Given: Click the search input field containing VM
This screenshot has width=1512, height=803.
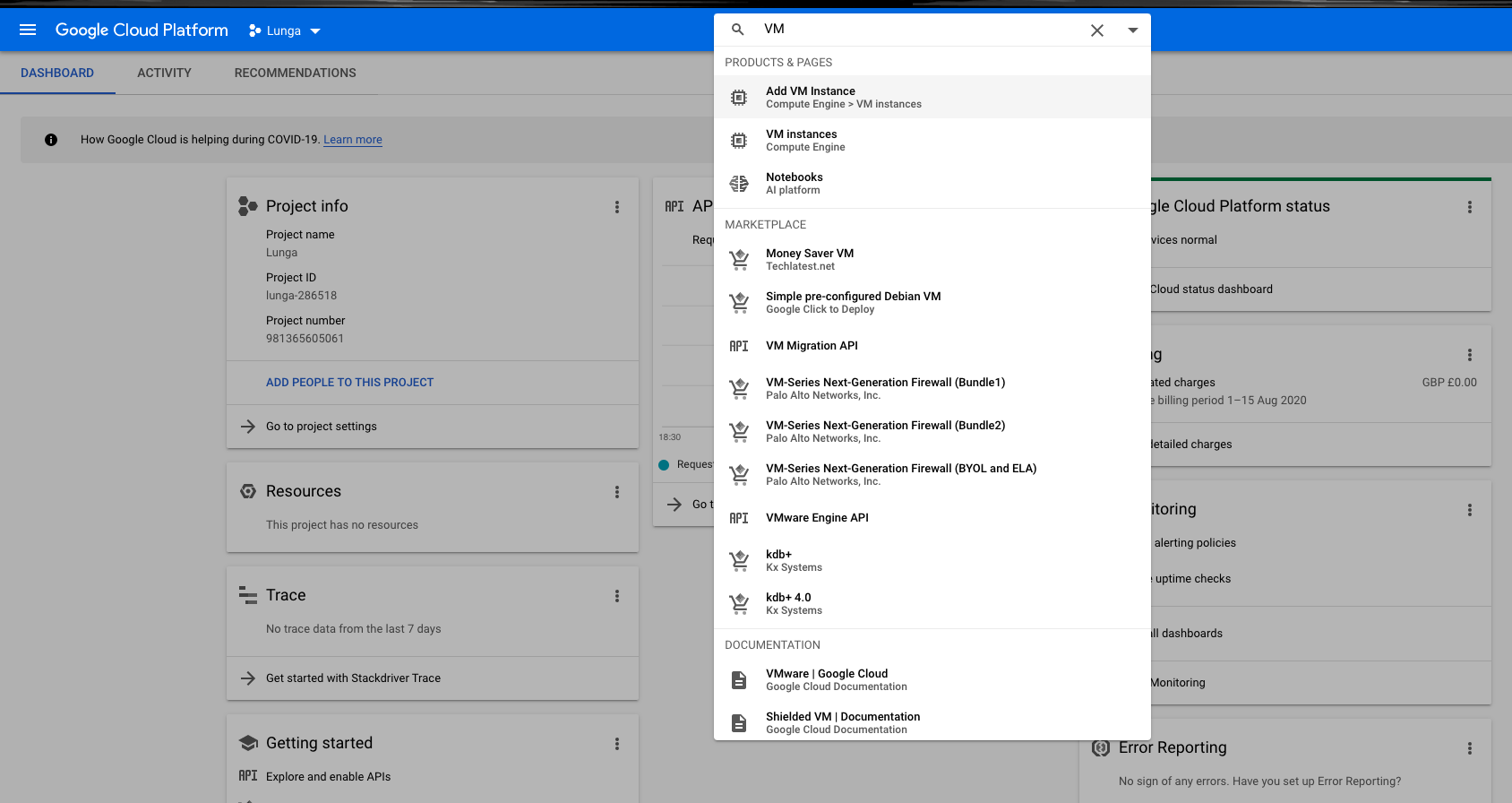Looking at the screenshot, I should click(x=920, y=30).
